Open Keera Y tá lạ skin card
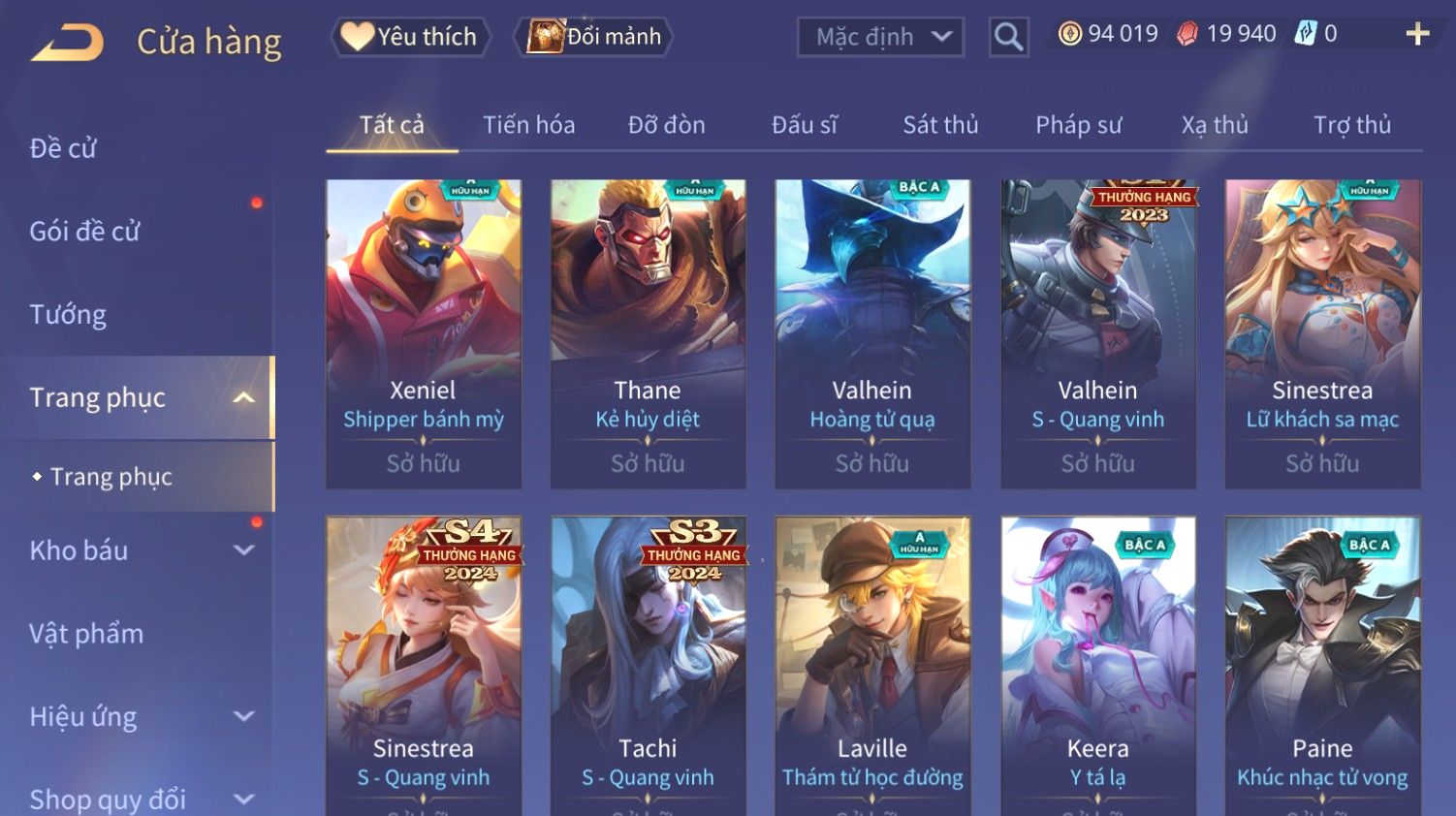Image resolution: width=1456 pixels, height=816 pixels. point(1097,666)
